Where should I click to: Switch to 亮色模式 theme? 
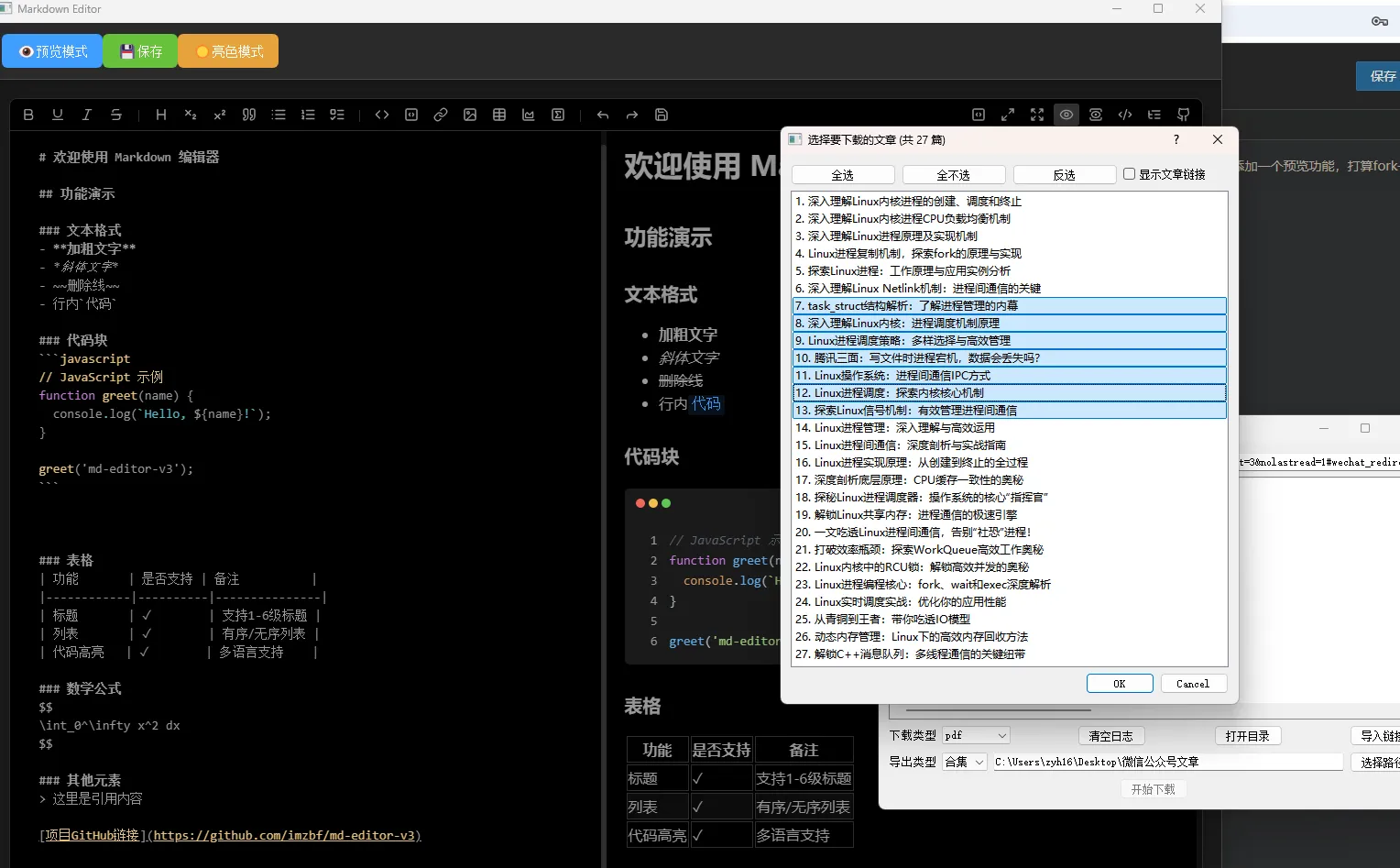point(228,51)
